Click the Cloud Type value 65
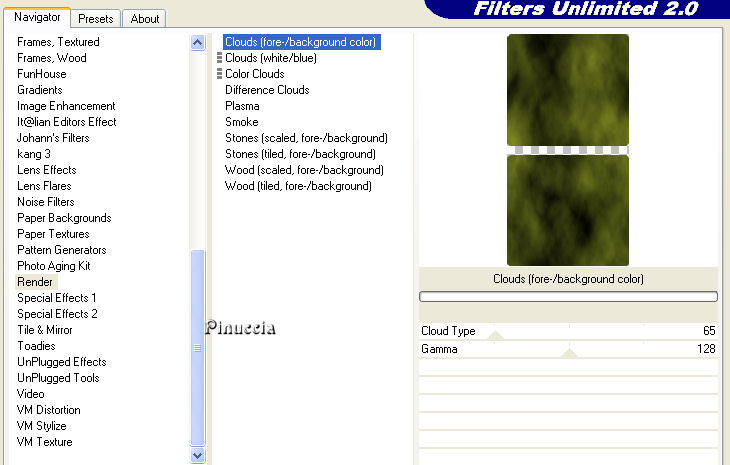The height and width of the screenshot is (465, 730). pos(709,331)
